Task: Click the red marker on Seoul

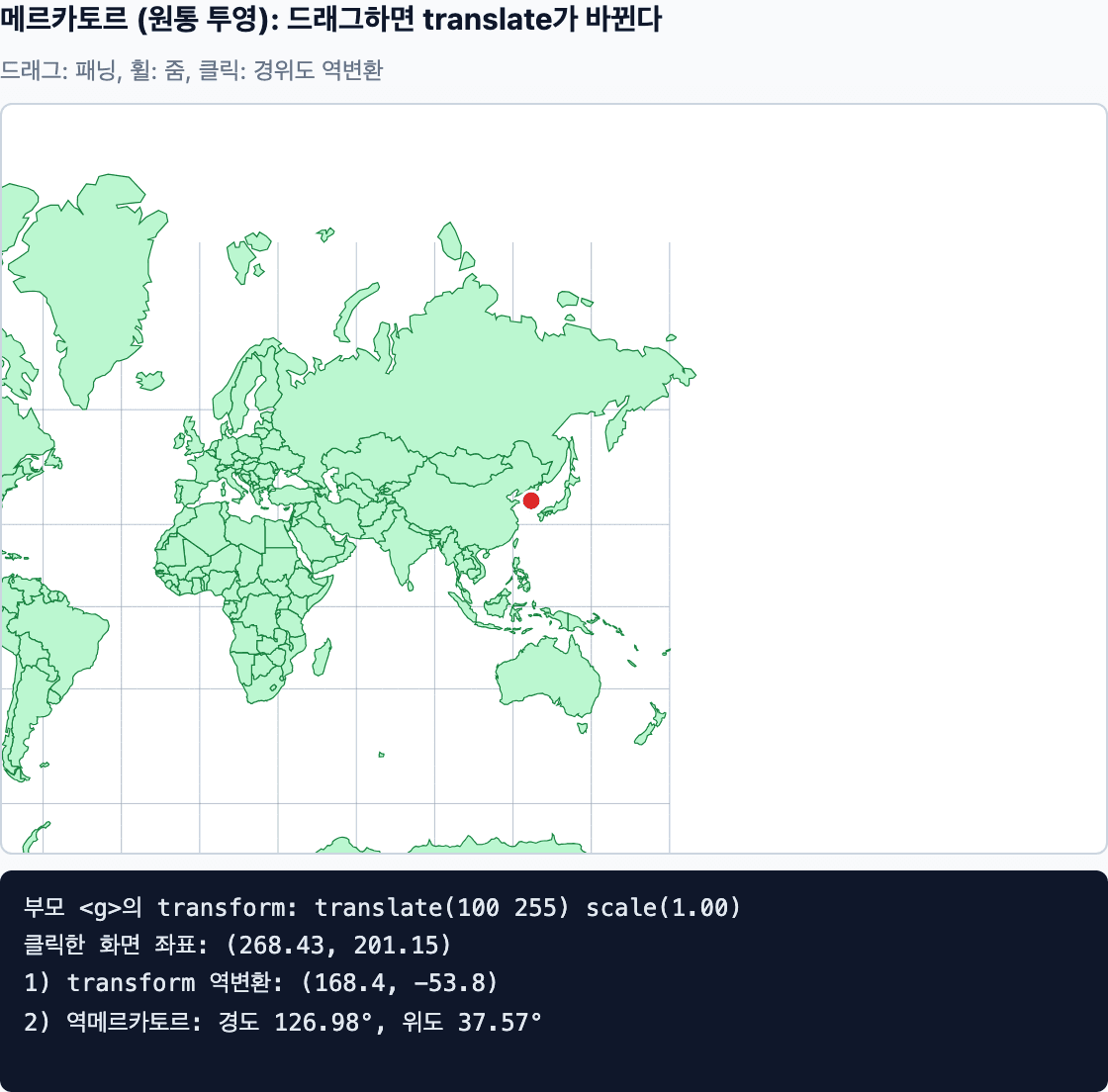Action: coord(531,500)
